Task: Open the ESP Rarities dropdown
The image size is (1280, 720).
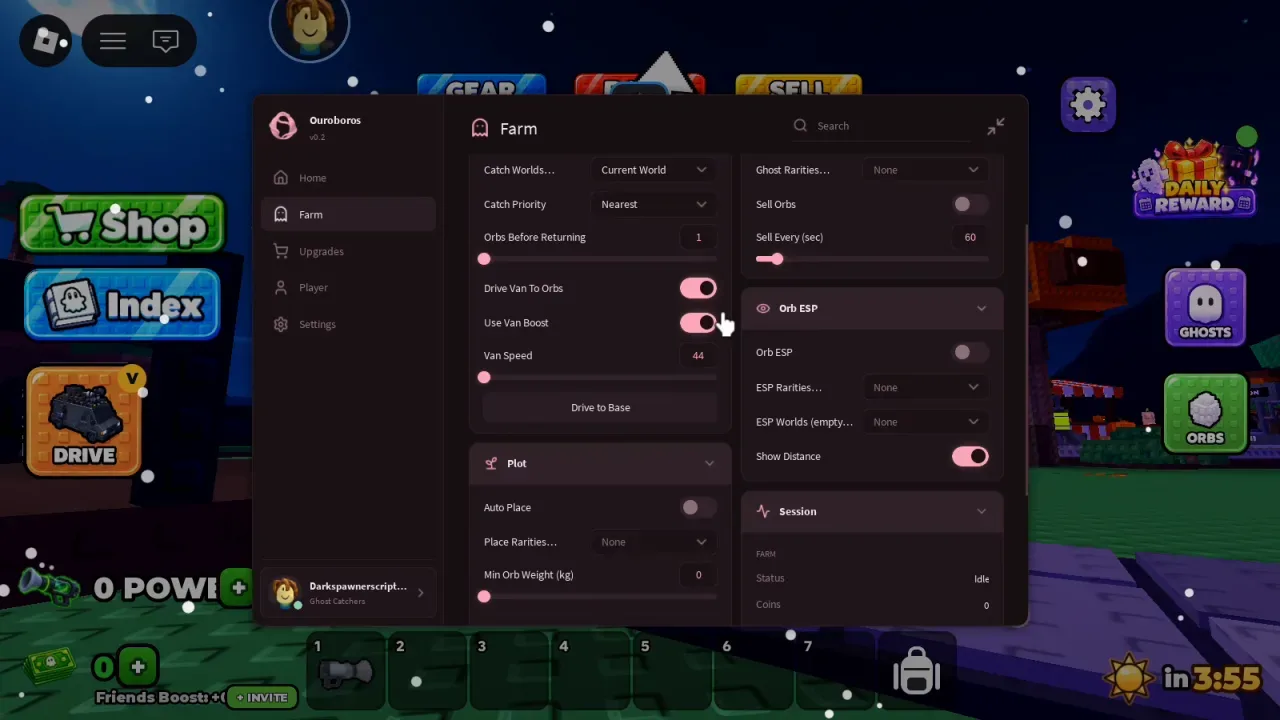Action: [926, 387]
